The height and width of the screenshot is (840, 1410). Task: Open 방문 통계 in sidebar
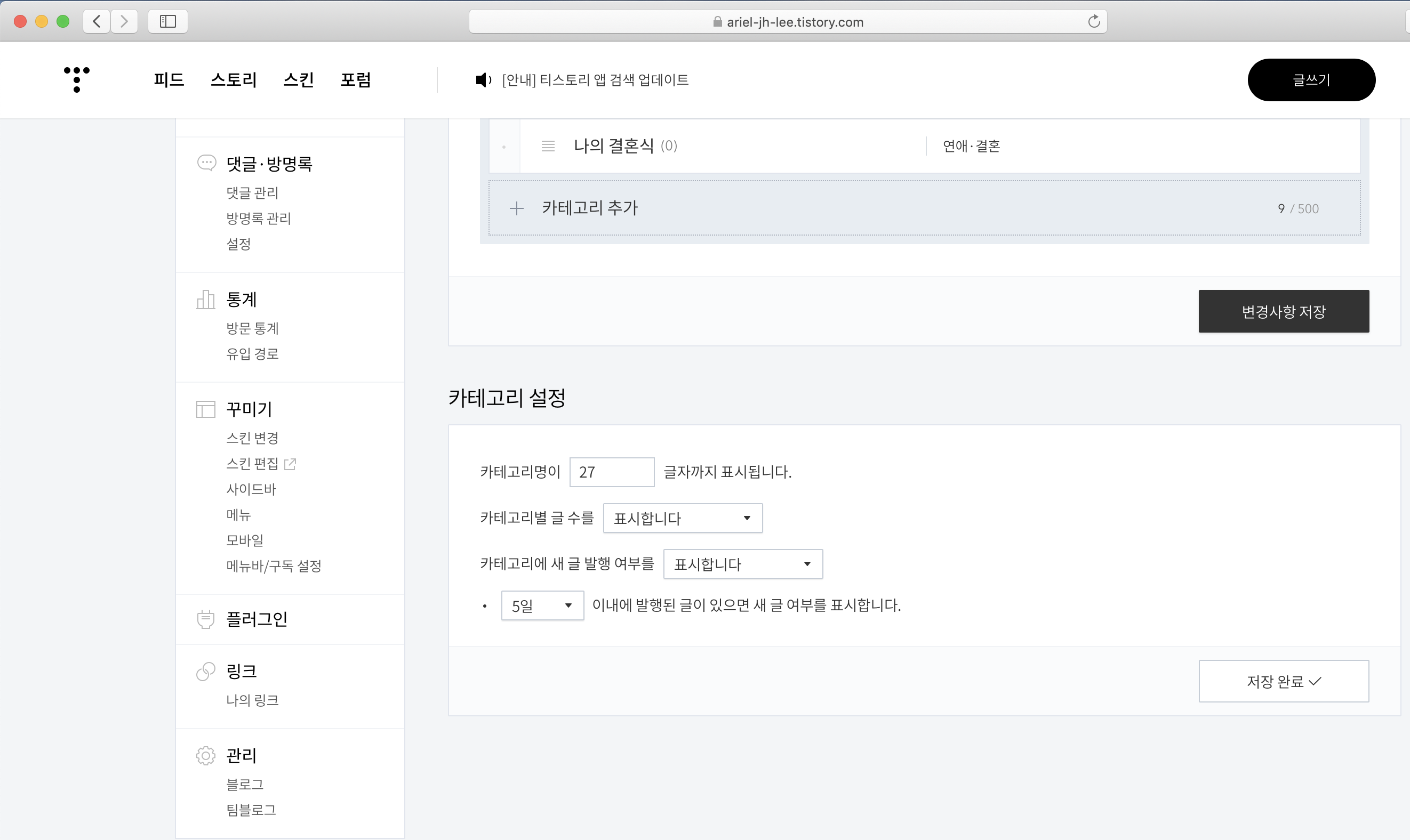(x=252, y=328)
